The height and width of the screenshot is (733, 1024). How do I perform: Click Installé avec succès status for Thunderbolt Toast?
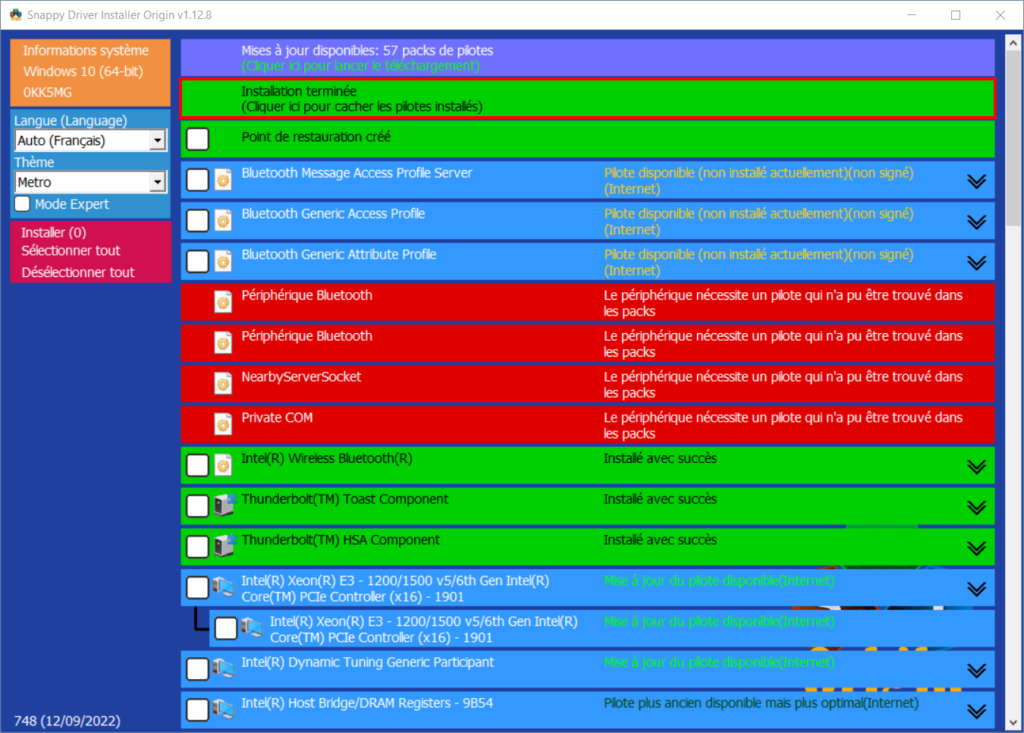click(660, 499)
